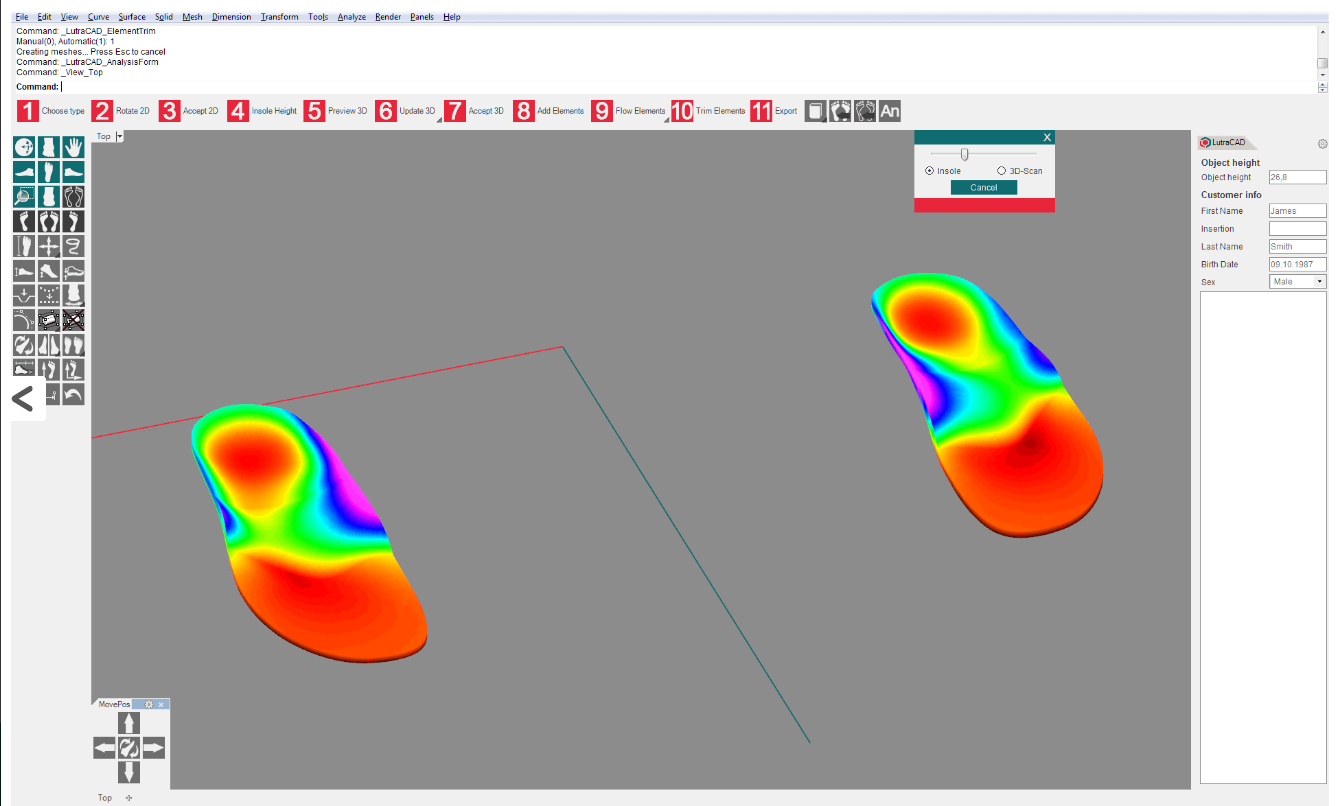
Task: Open the Top view dropdown
Action: coord(121,136)
